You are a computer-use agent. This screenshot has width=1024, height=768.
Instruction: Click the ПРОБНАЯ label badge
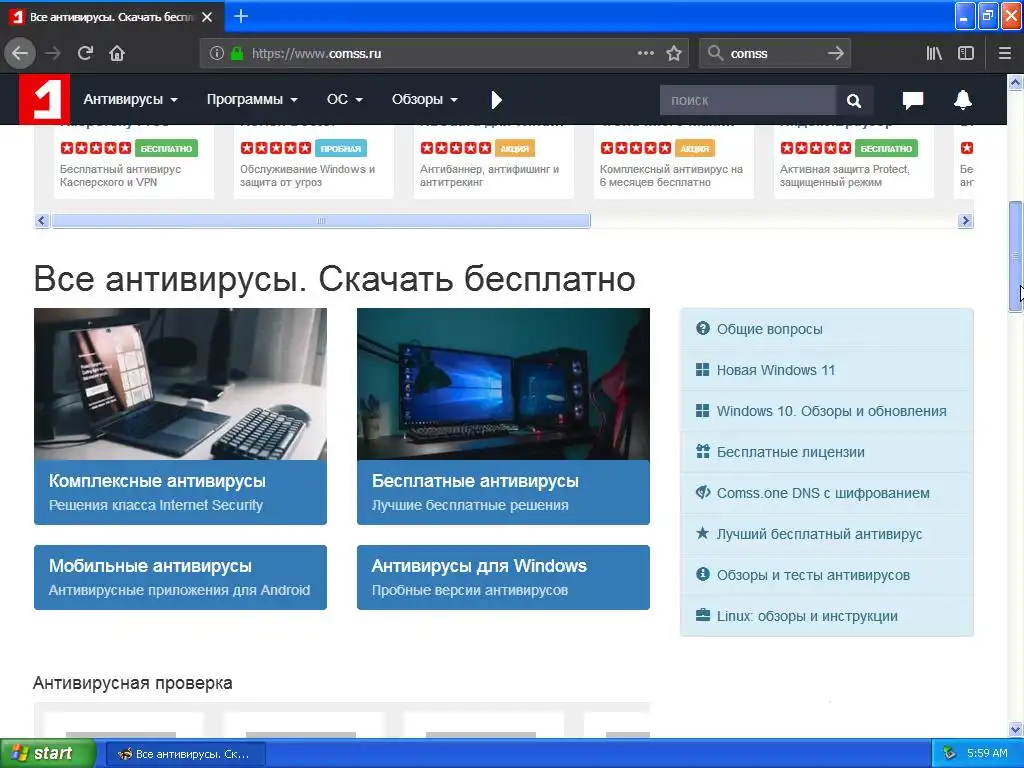pyautogui.click(x=341, y=148)
